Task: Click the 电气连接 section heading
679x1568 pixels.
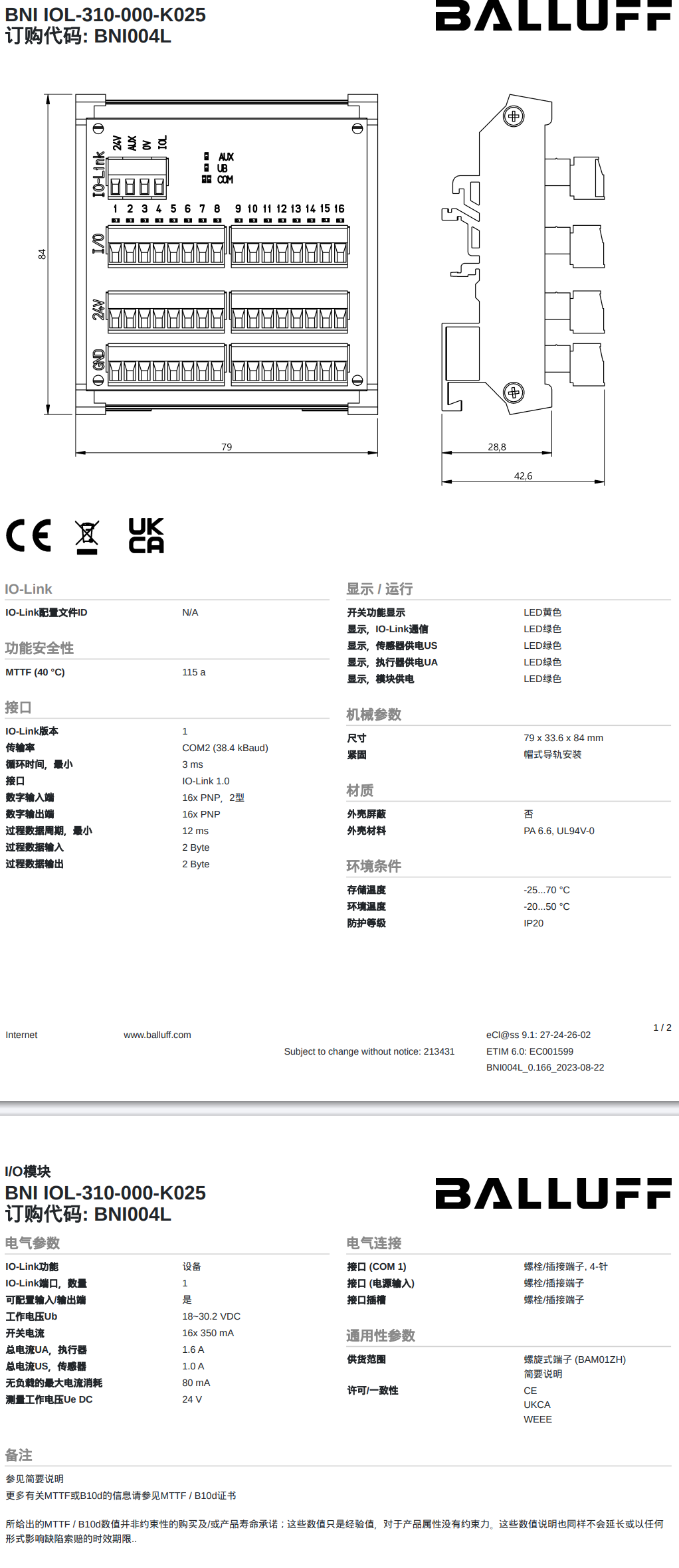Action: 374,1243
